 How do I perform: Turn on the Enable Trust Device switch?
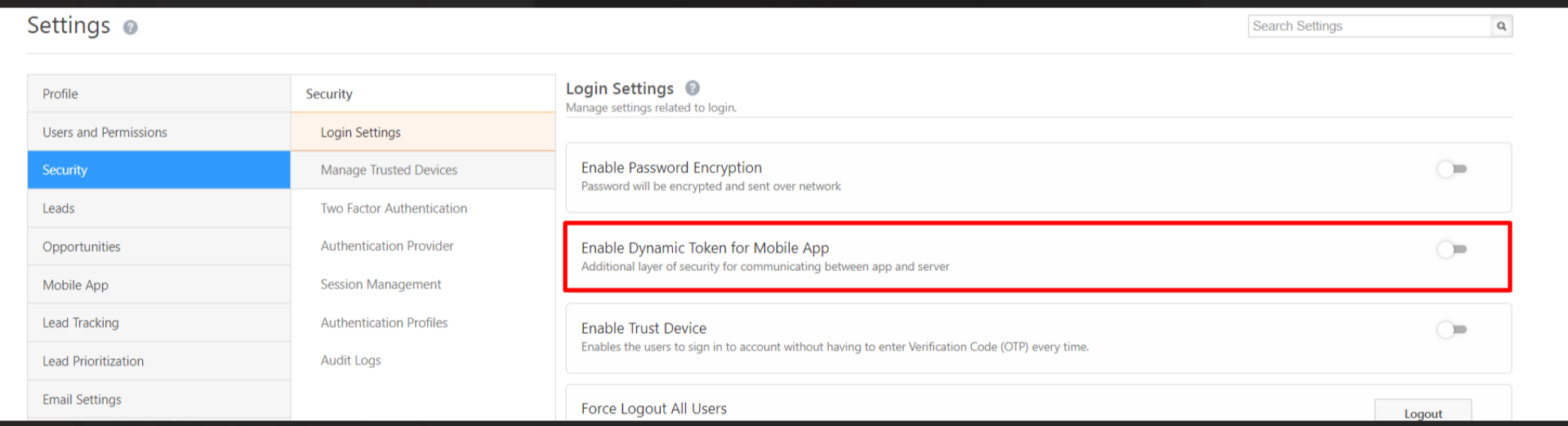tap(1452, 330)
